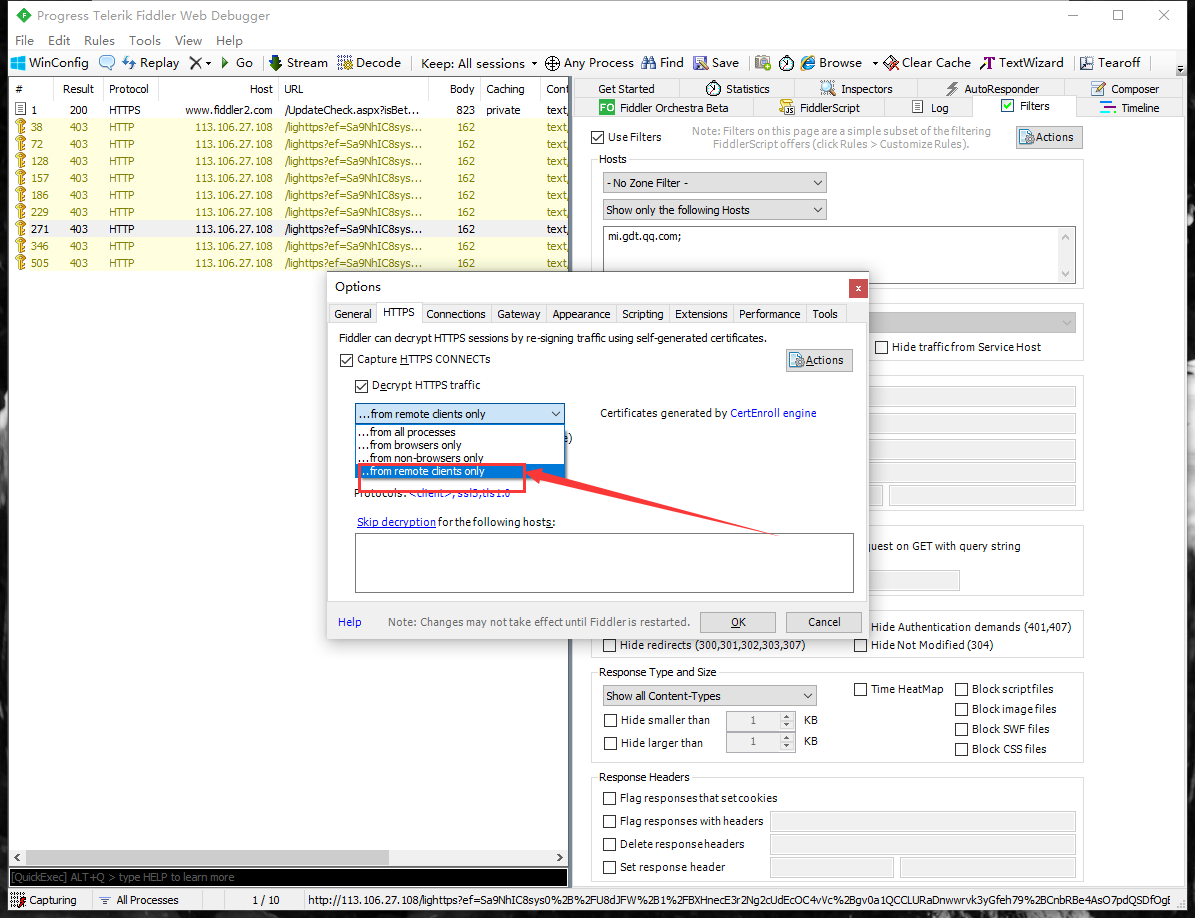Open Fiddler Orchestra Beta tab
Viewport: 1195px width, 918px height.
[x=664, y=108]
